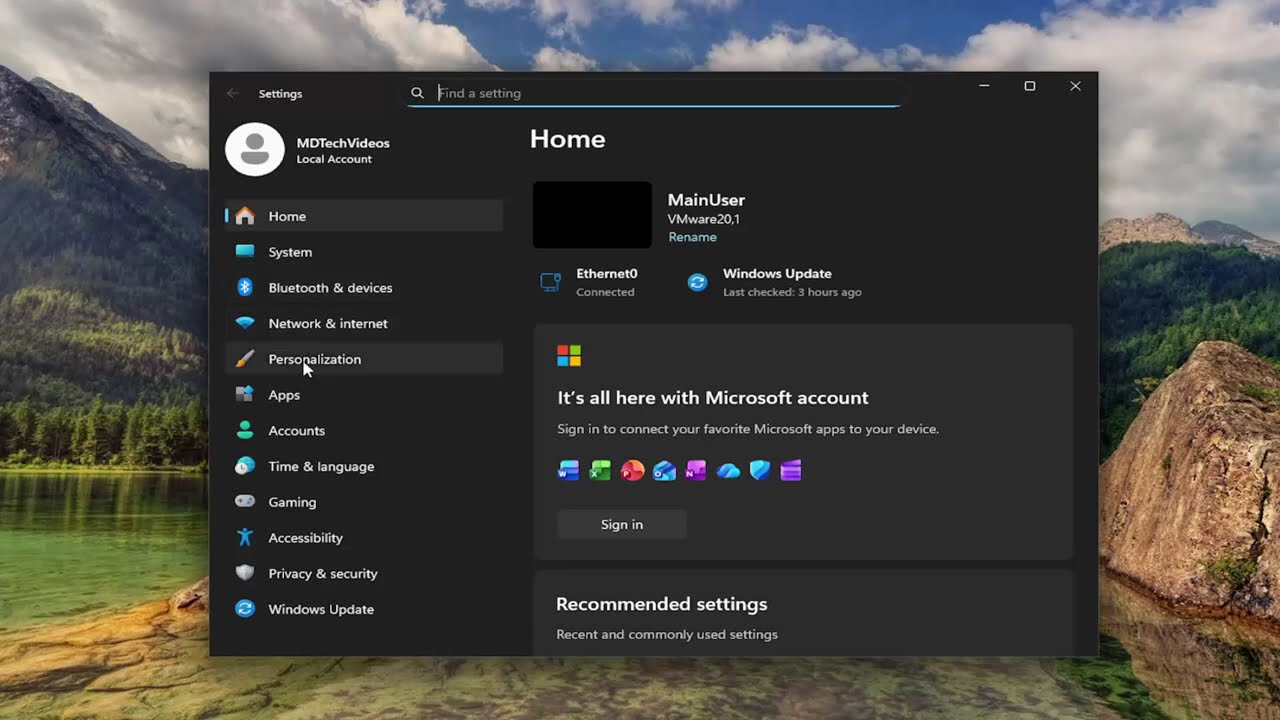Click the Accounts person icon
This screenshot has height=720, width=1280.
coord(245,431)
